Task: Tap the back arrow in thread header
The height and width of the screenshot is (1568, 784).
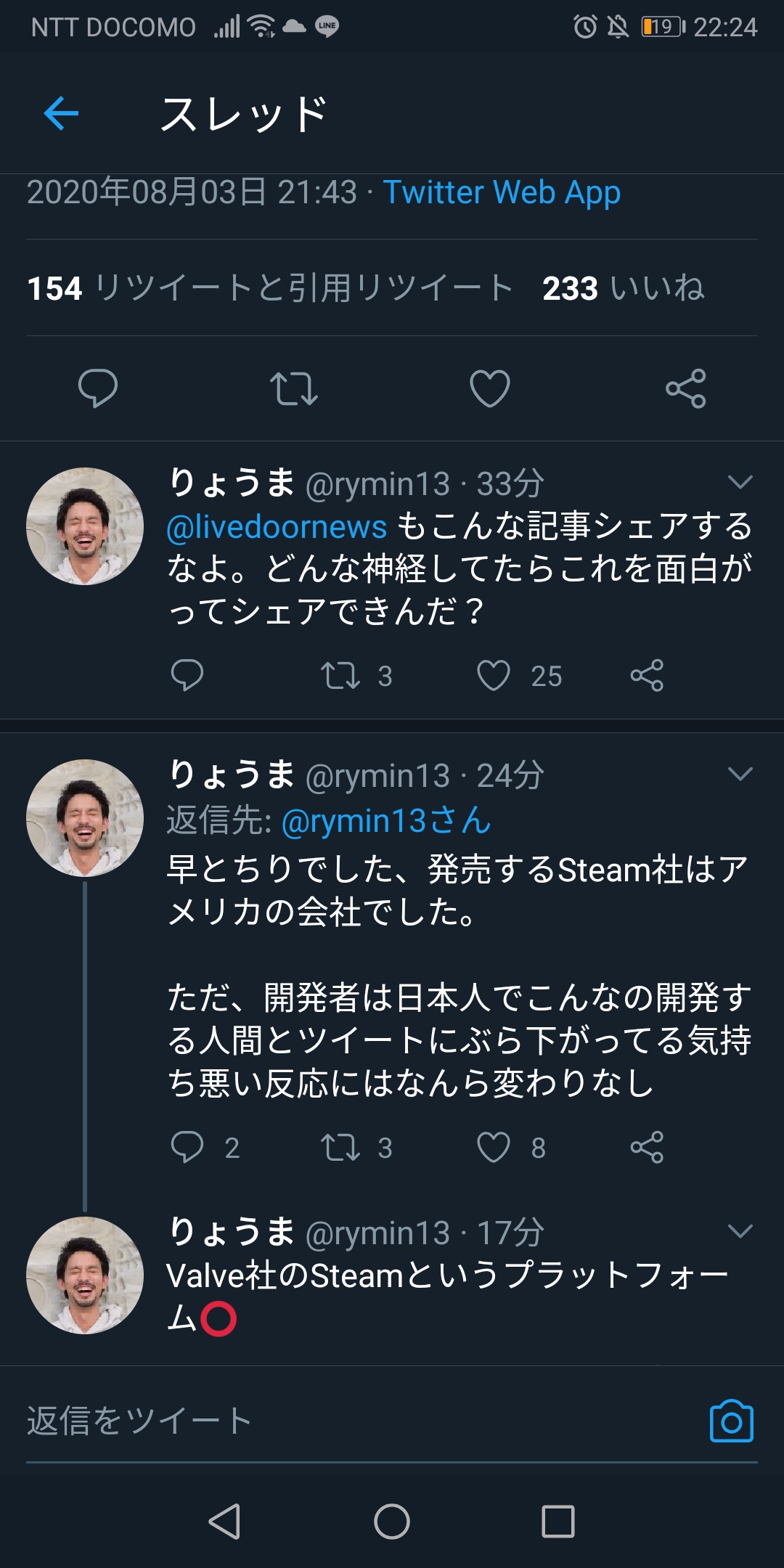Action: click(x=61, y=113)
